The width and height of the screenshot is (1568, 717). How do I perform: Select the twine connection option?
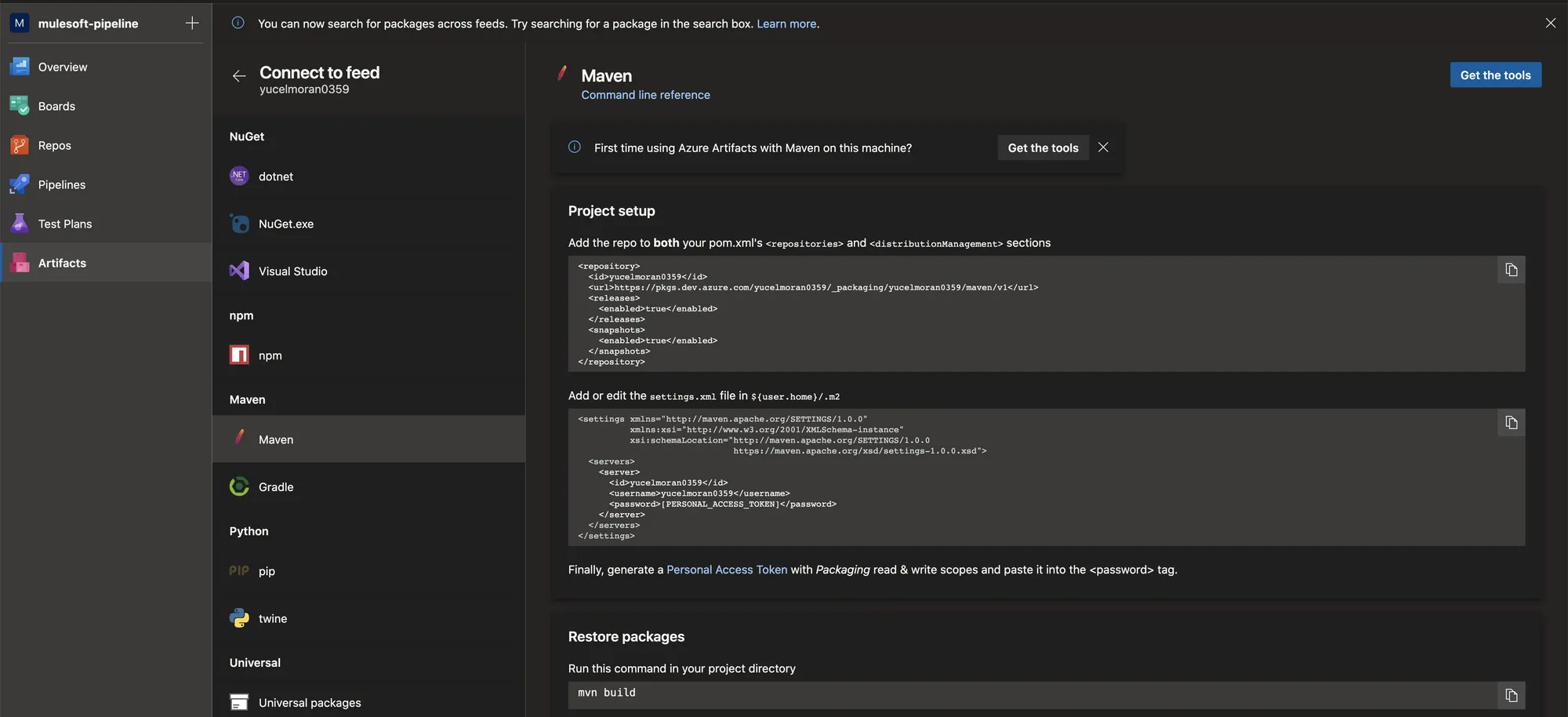click(x=368, y=618)
